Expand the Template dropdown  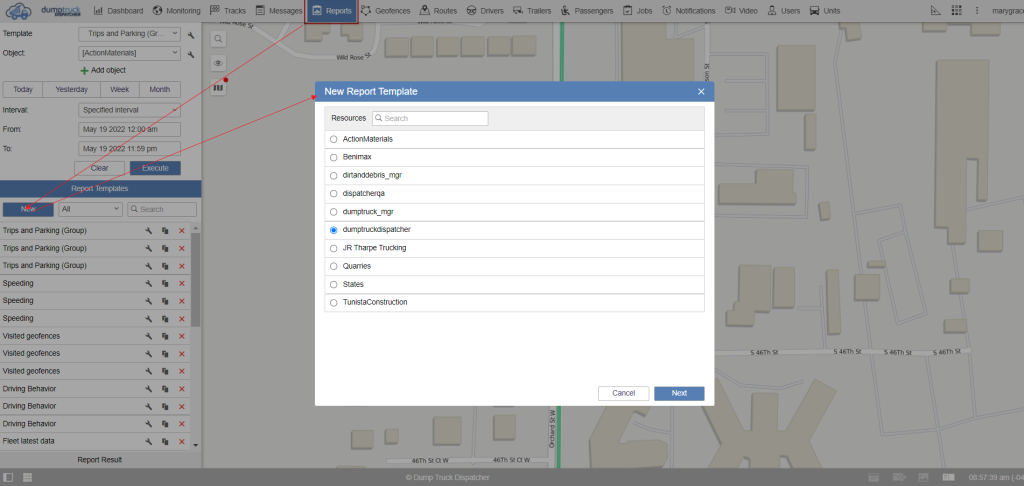129,33
